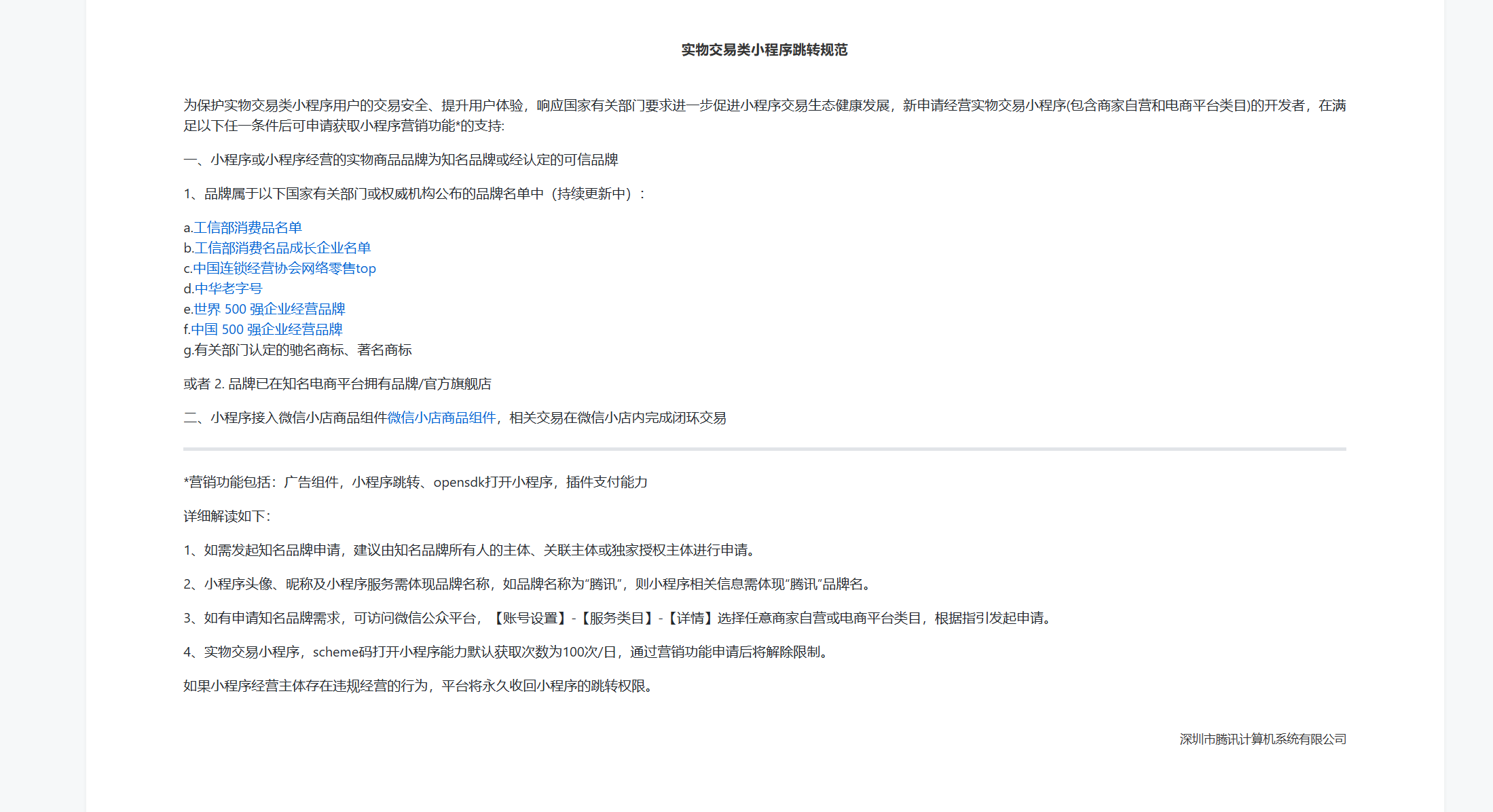This screenshot has height=812, width=1493.
Task: Click the 实物交易类小程序跳转规范 page title
Action: (x=764, y=50)
